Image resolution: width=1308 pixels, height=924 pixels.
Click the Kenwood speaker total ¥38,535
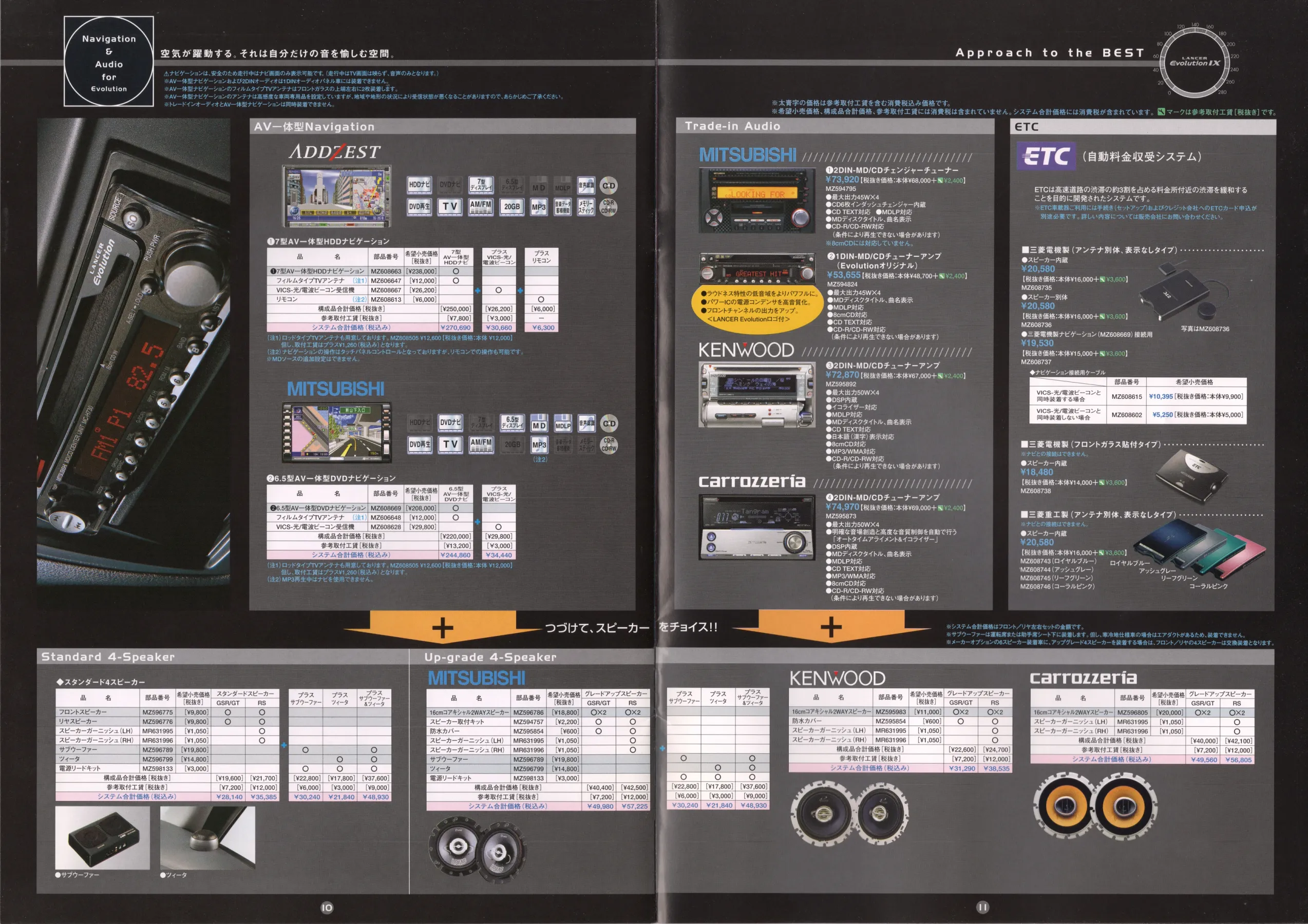pos(996,768)
